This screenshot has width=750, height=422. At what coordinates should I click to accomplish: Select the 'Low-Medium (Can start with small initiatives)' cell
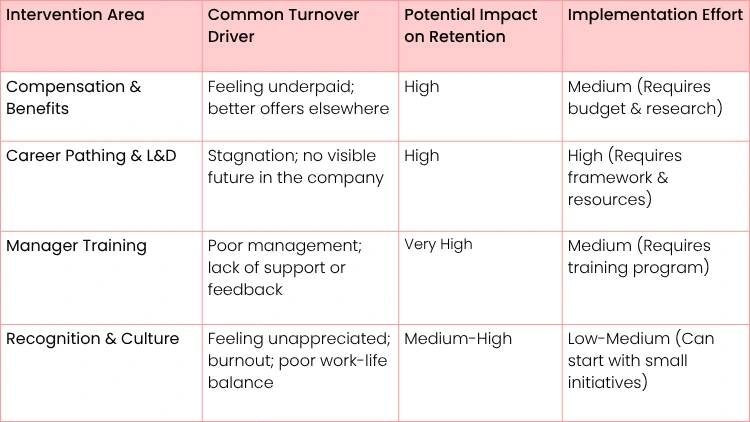641,360
